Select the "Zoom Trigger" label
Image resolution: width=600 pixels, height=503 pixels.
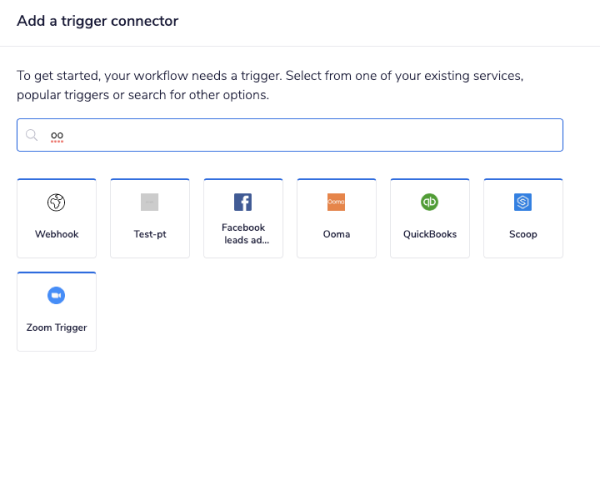57,327
